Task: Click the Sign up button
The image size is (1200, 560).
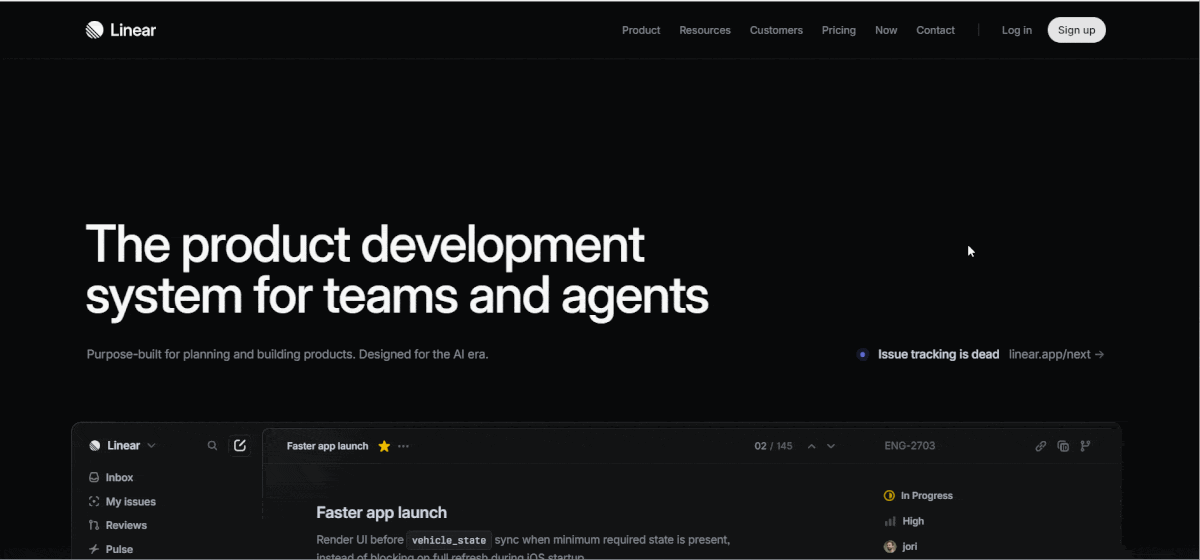Action: 1076,30
